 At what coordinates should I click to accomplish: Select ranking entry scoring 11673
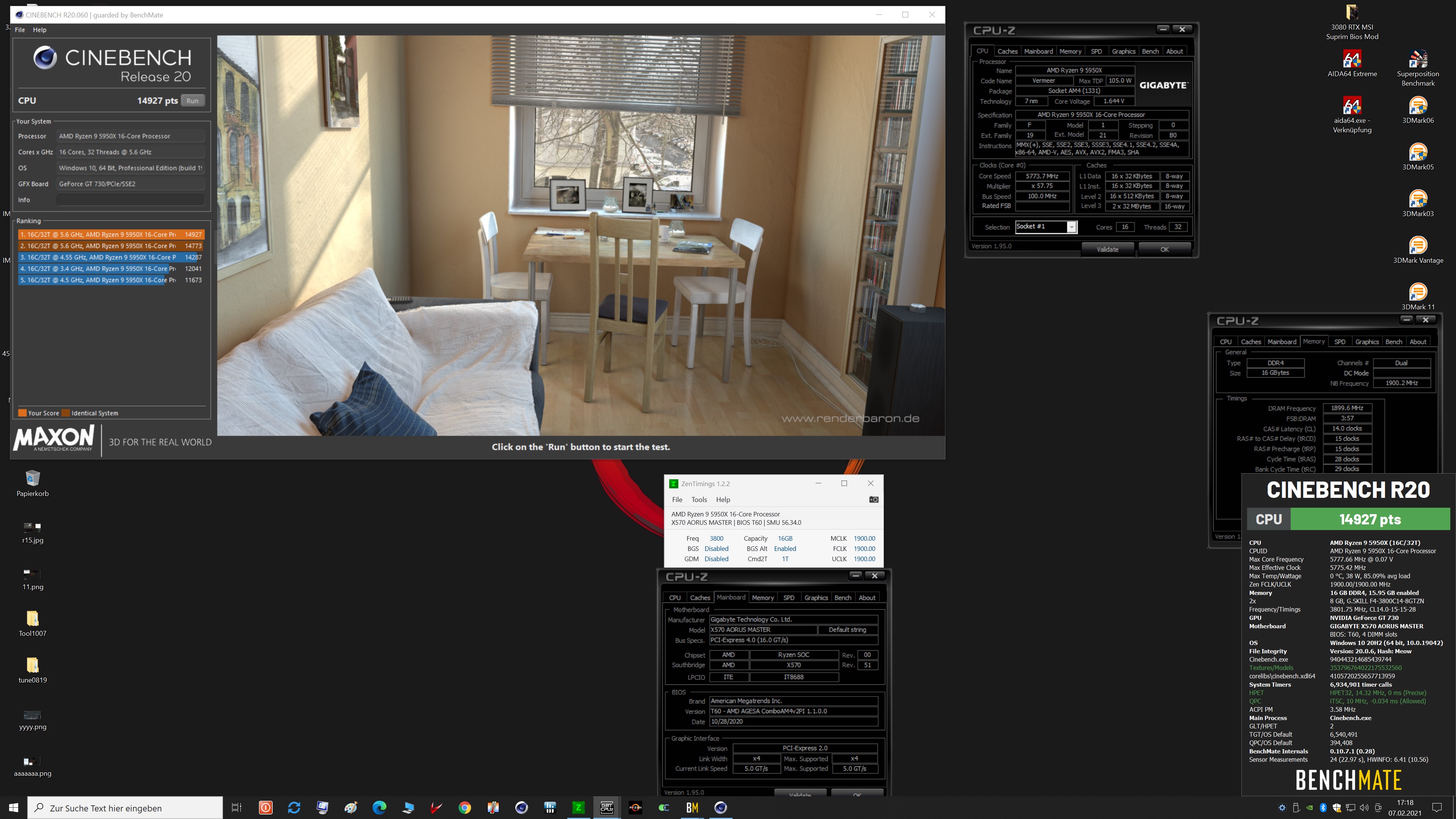pyautogui.click(x=111, y=280)
